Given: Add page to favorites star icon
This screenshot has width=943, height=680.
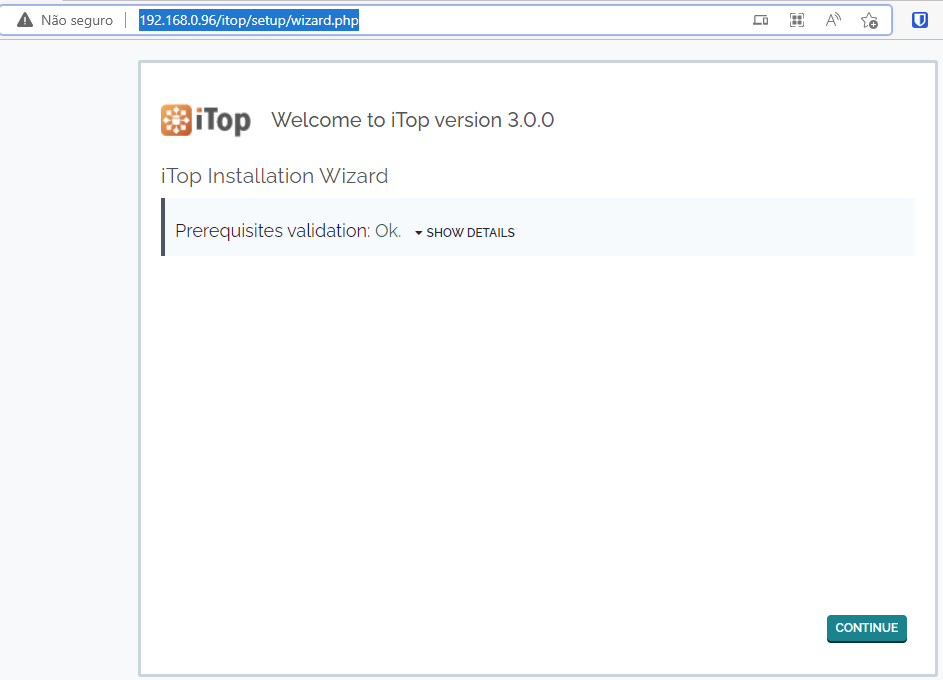Looking at the screenshot, I should point(869,20).
